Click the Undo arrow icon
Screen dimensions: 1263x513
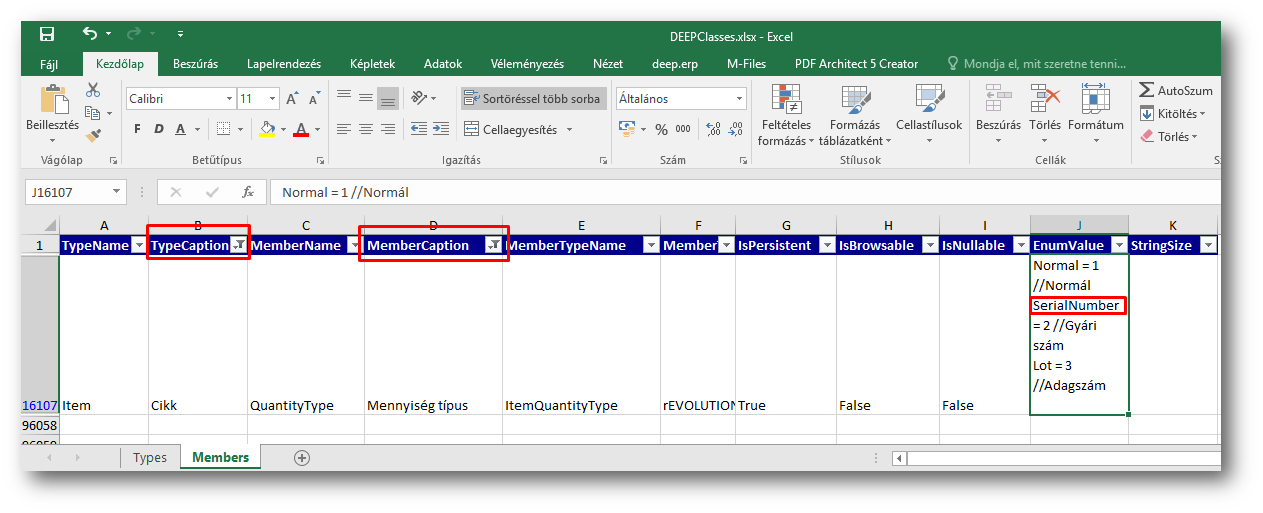tap(90, 35)
